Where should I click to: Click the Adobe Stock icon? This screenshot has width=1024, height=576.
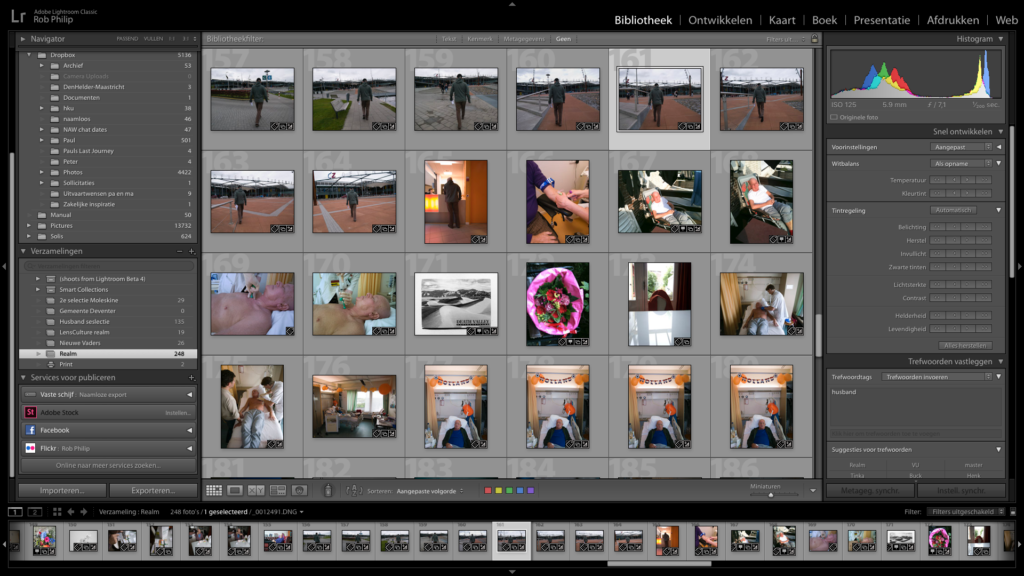[x=30, y=412]
